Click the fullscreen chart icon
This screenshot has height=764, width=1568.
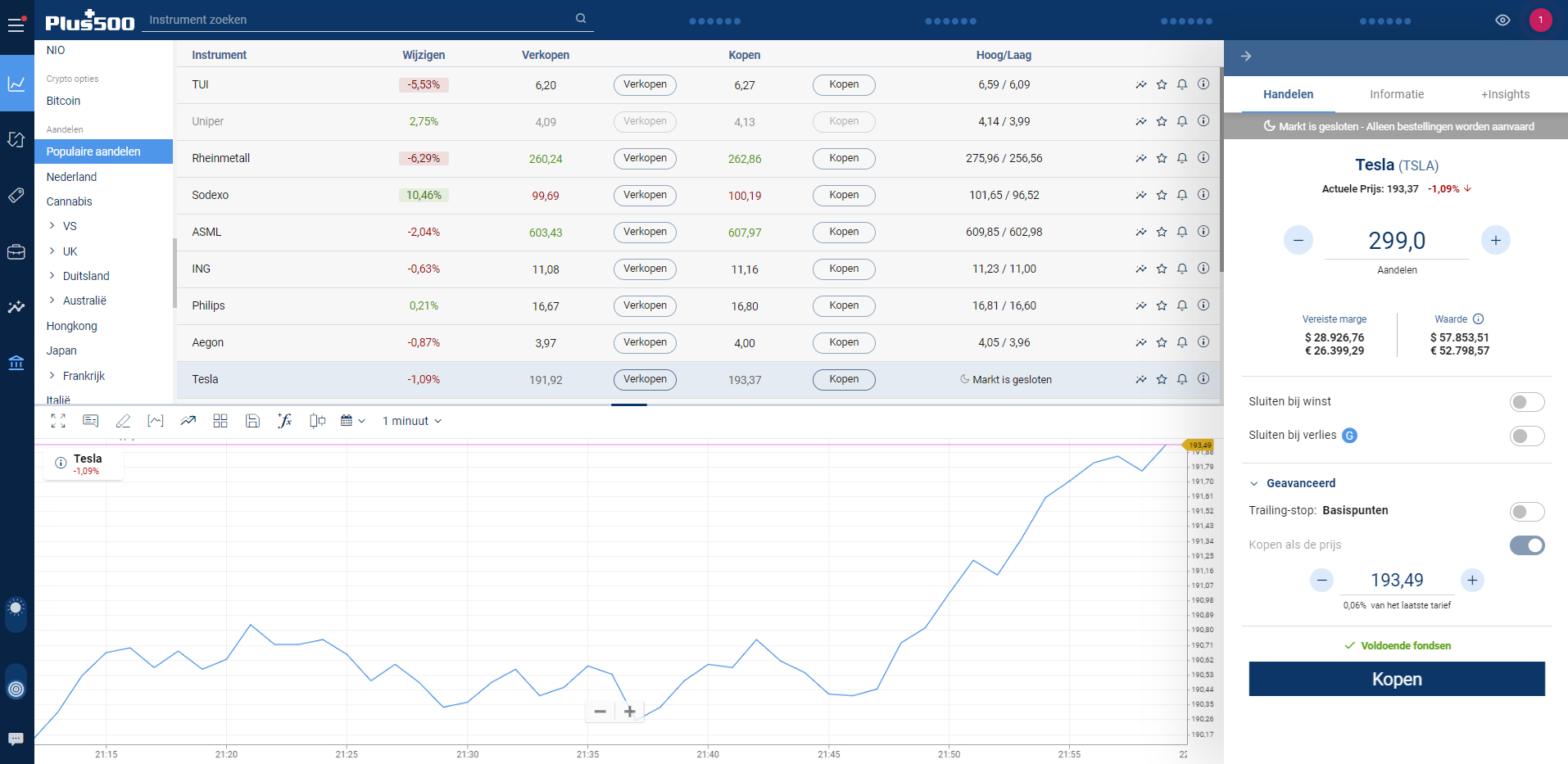58,421
